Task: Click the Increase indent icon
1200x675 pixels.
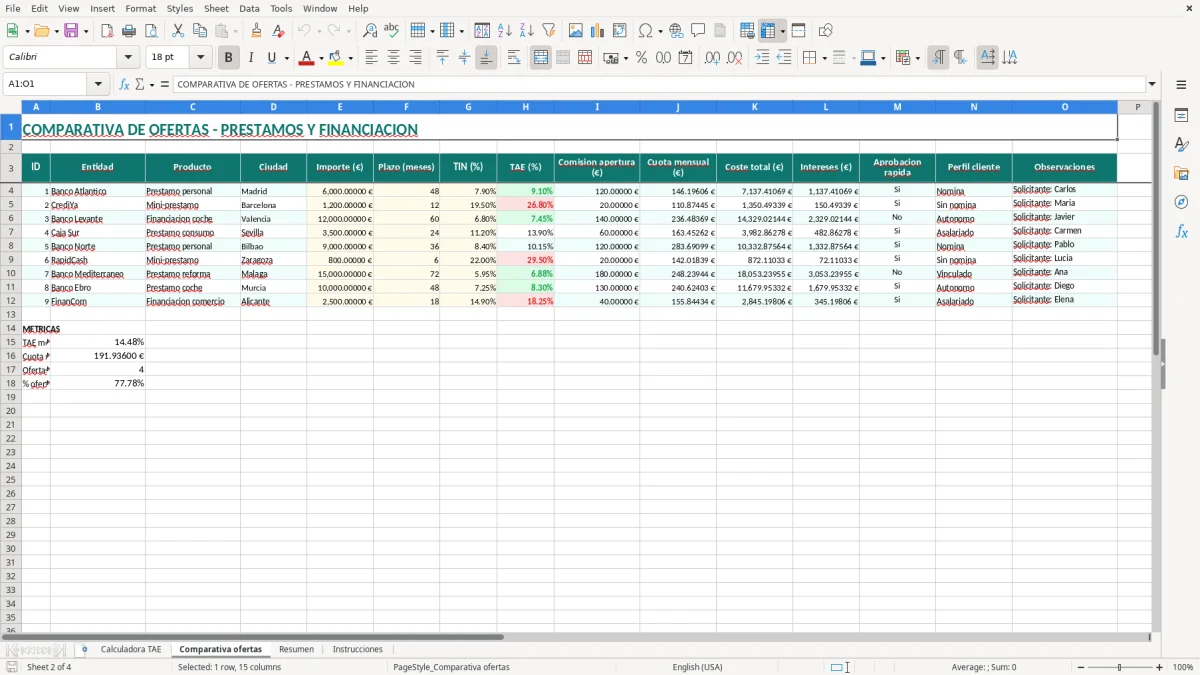Action: [762, 58]
